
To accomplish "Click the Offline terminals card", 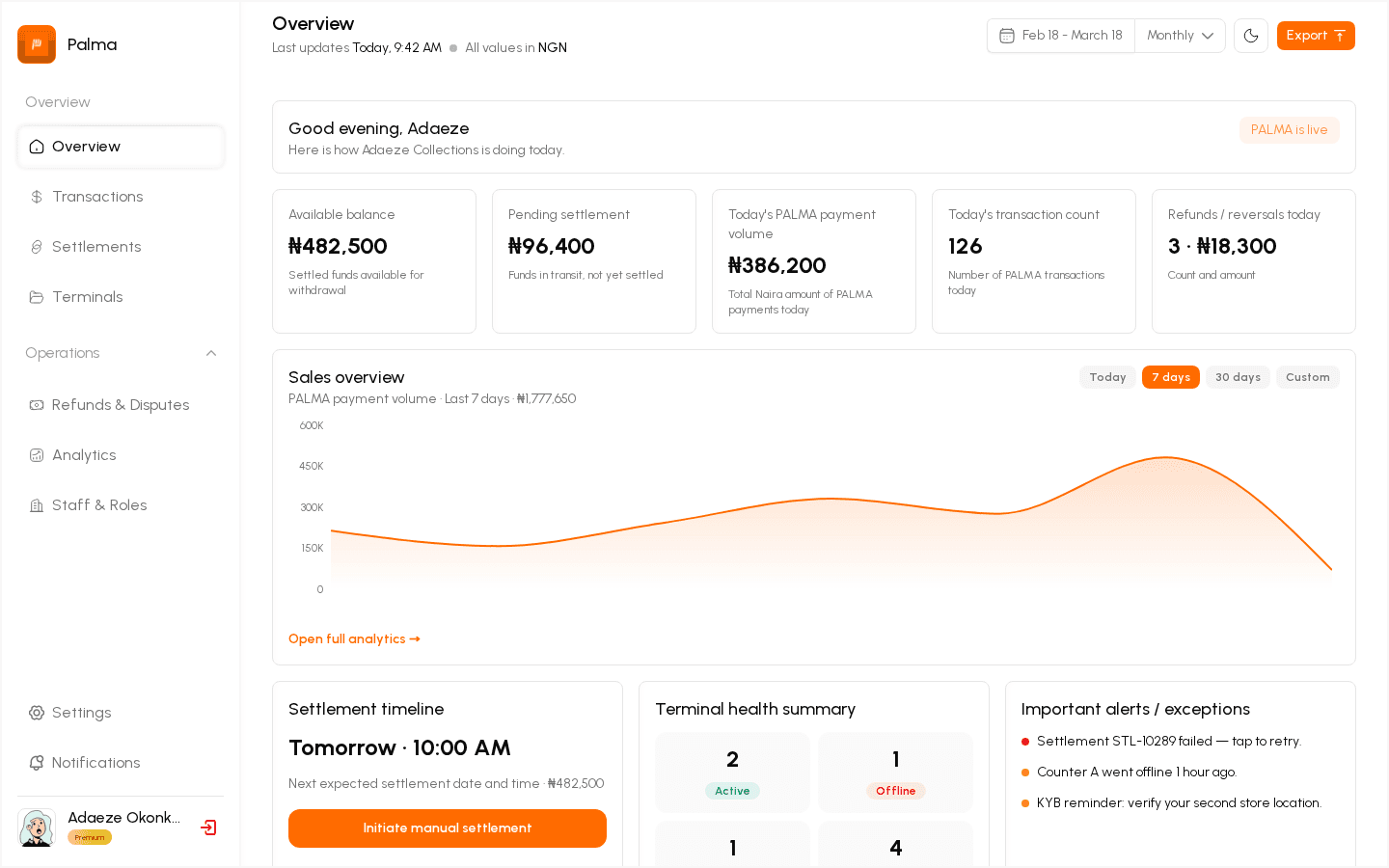I will (895, 773).
